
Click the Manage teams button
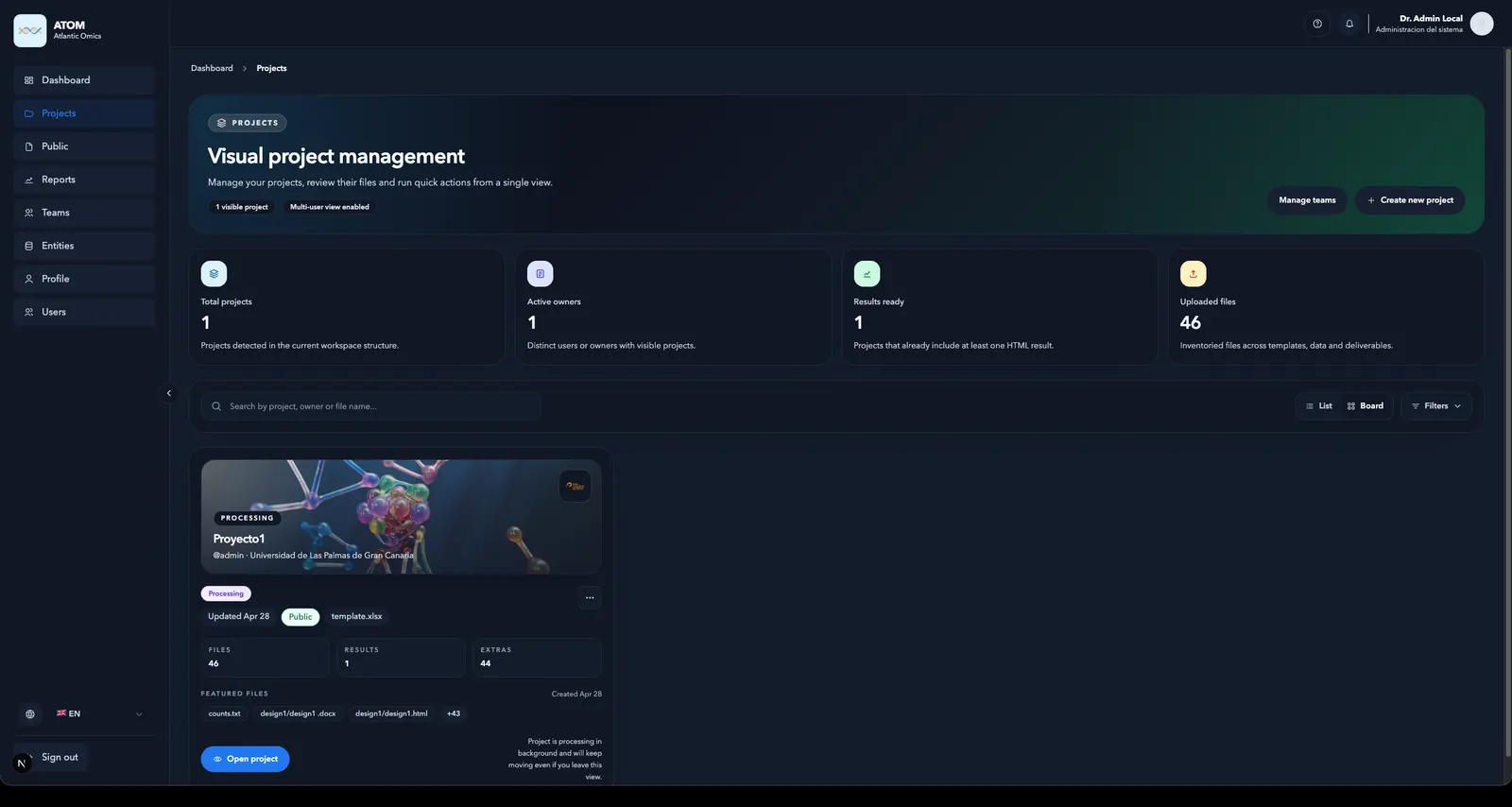(1307, 200)
